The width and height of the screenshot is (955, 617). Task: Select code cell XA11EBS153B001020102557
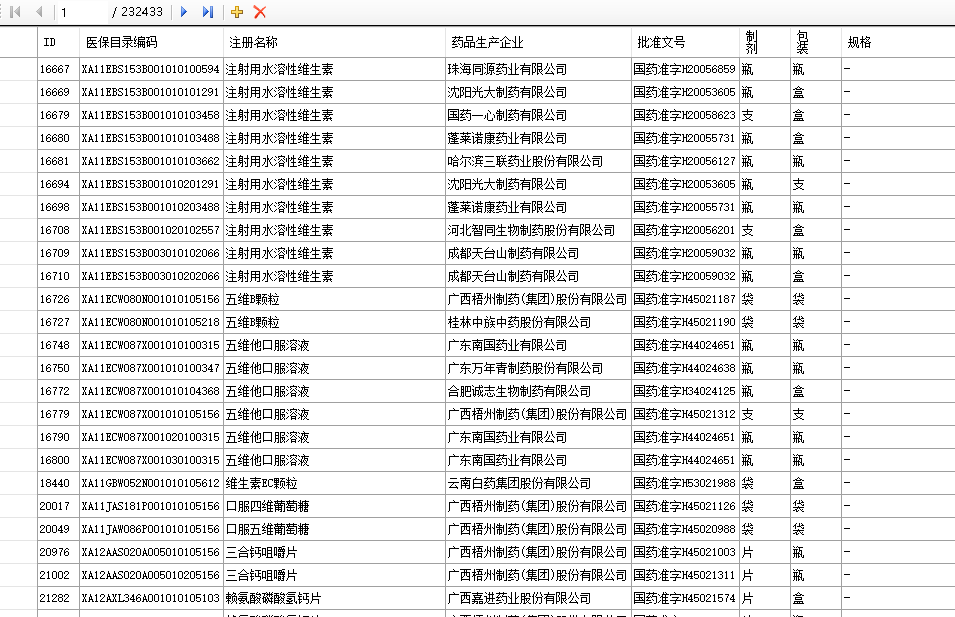[x=151, y=231]
